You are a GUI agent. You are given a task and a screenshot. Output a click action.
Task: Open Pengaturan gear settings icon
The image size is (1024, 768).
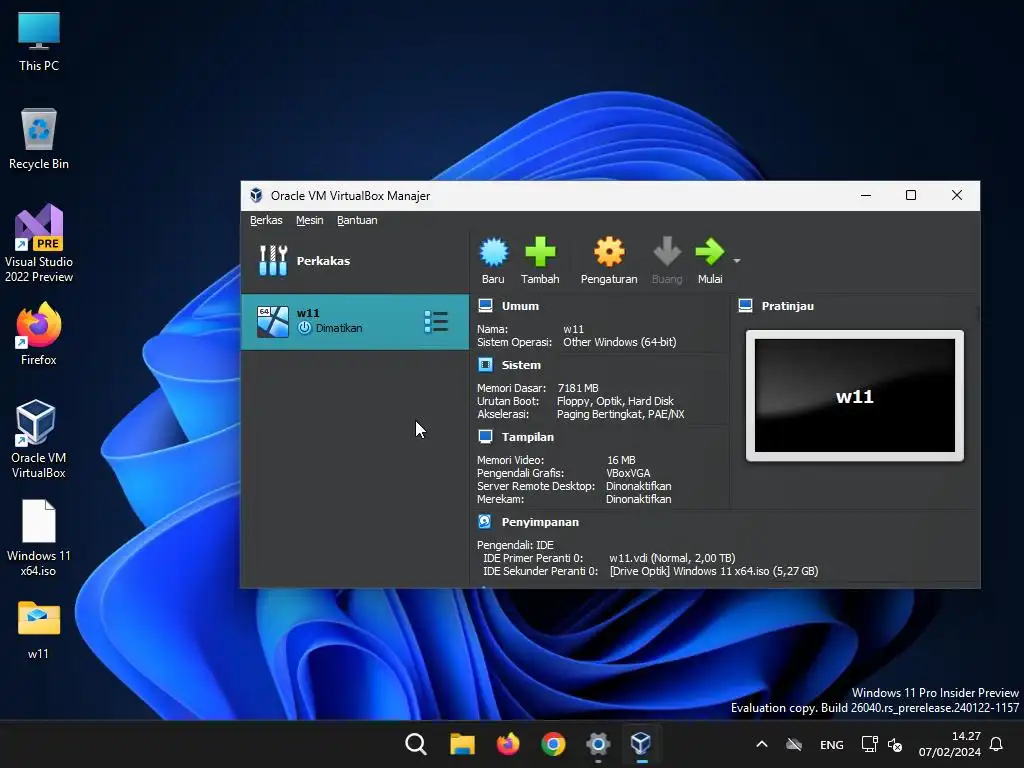click(609, 252)
